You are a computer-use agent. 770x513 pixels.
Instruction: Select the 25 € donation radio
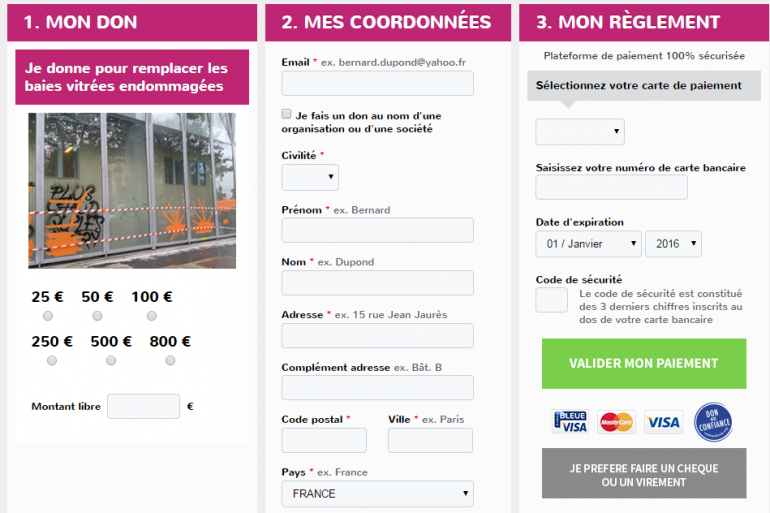click(x=48, y=316)
